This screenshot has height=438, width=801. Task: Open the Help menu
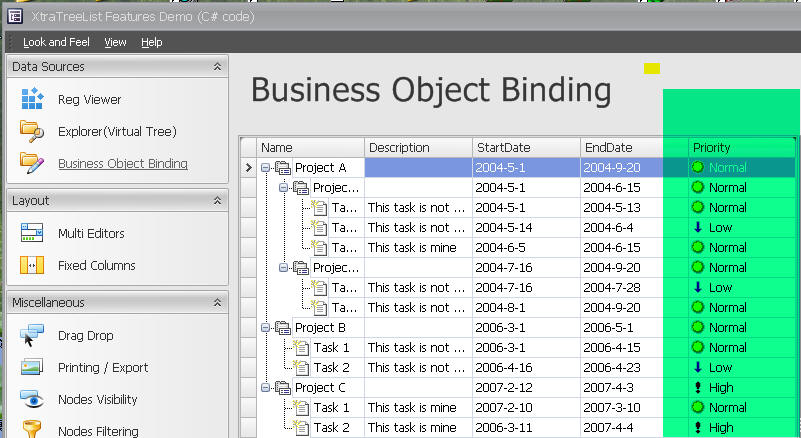152,42
